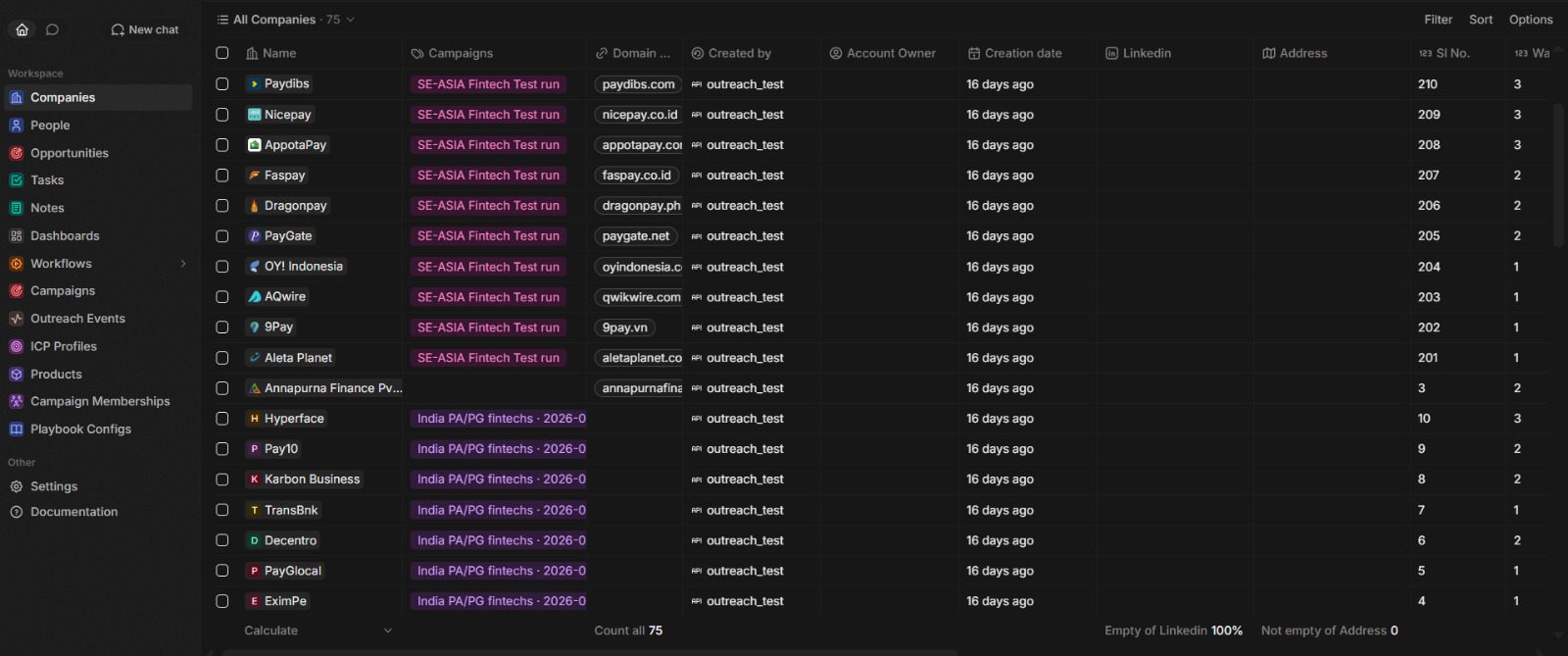Click the Settings gear icon

(x=16, y=486)
